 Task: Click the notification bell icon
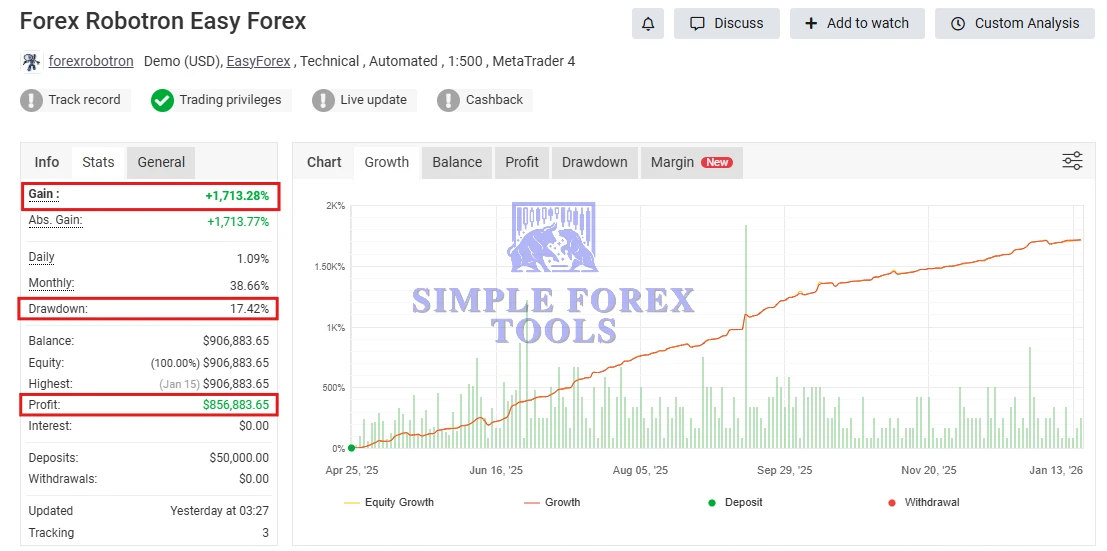tap(648, 23)
